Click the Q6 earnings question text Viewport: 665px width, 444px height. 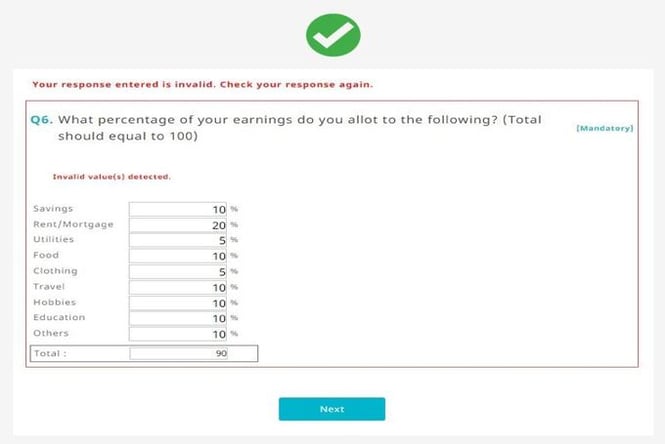pos(300,128)
